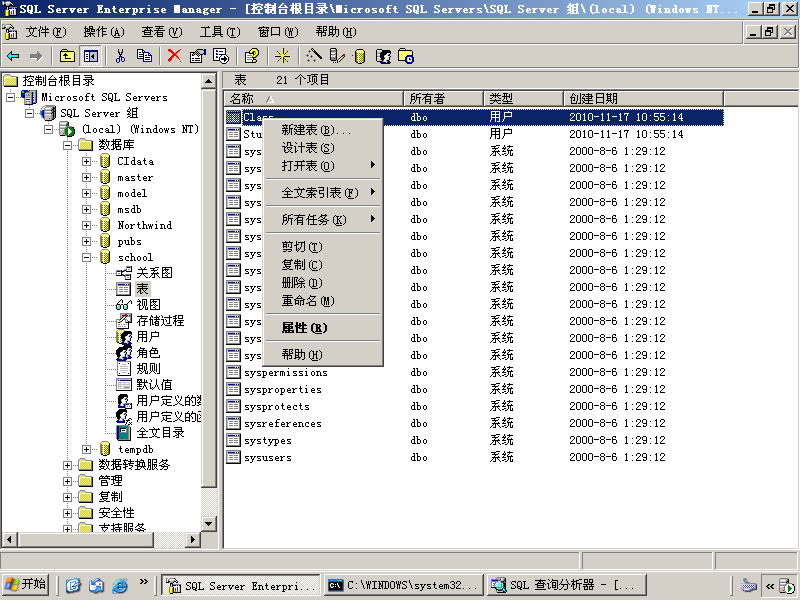Click the New job folder toolbar icon
The width and height of the screenshot is (800, 600).
(406, 56)
